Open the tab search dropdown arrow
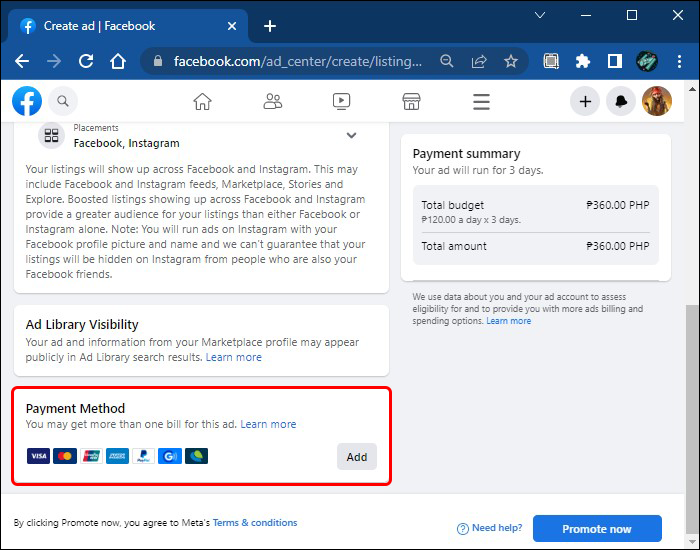Image resolution: width=700 pixels, height=550 pixels. (540, 15)
